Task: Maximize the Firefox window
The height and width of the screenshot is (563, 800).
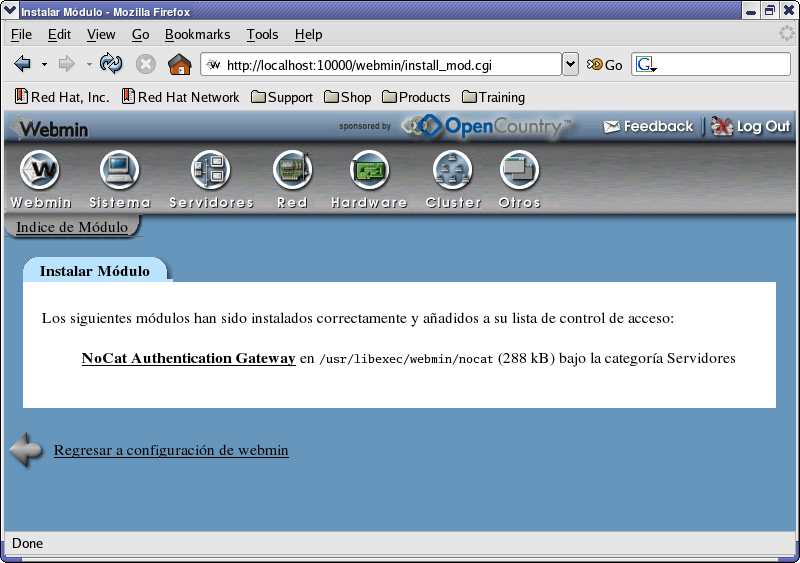Action: tap(769, 11)
